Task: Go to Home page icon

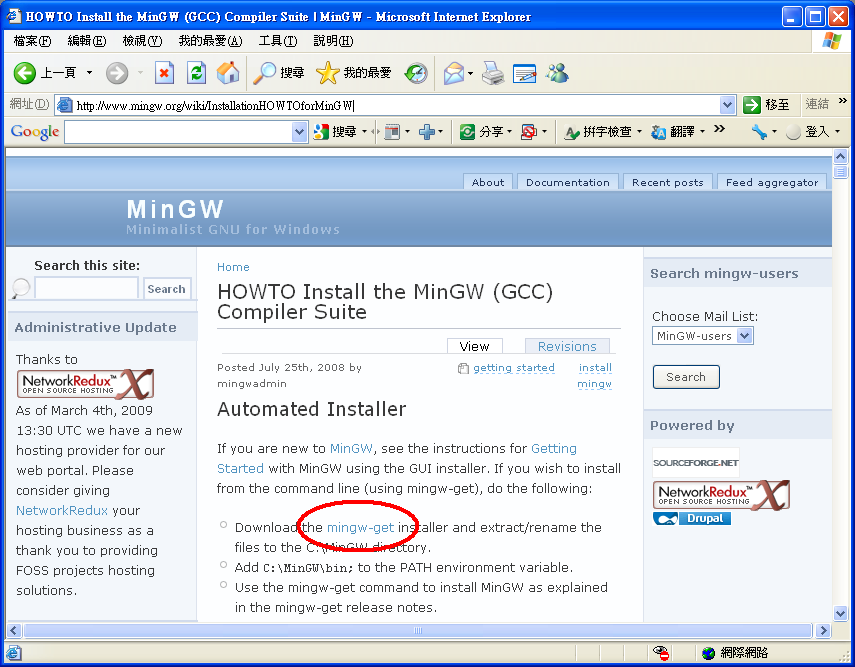Action: click(228, 73)
